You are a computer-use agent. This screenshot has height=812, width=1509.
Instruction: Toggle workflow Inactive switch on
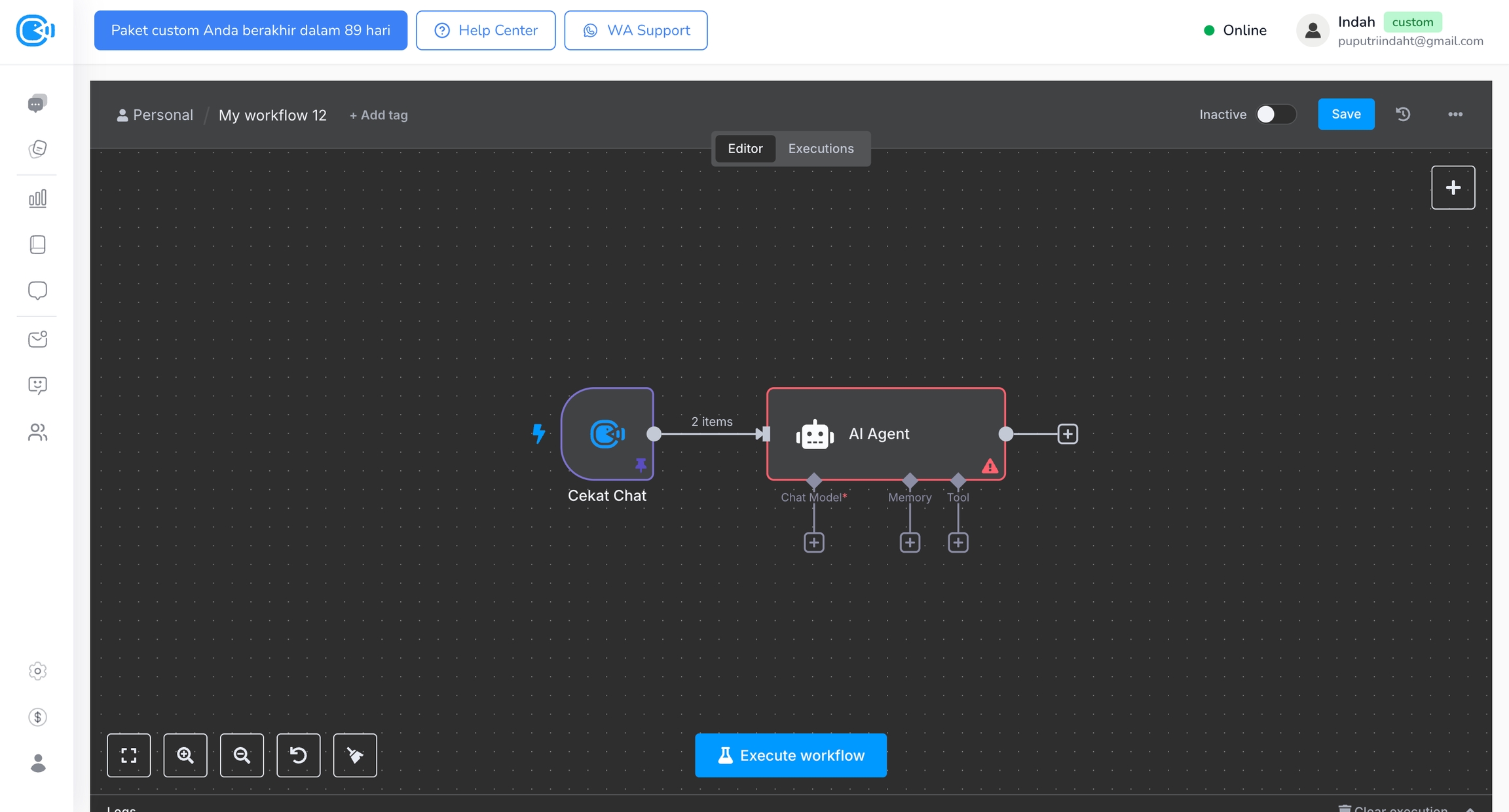tap(1275, 114)
